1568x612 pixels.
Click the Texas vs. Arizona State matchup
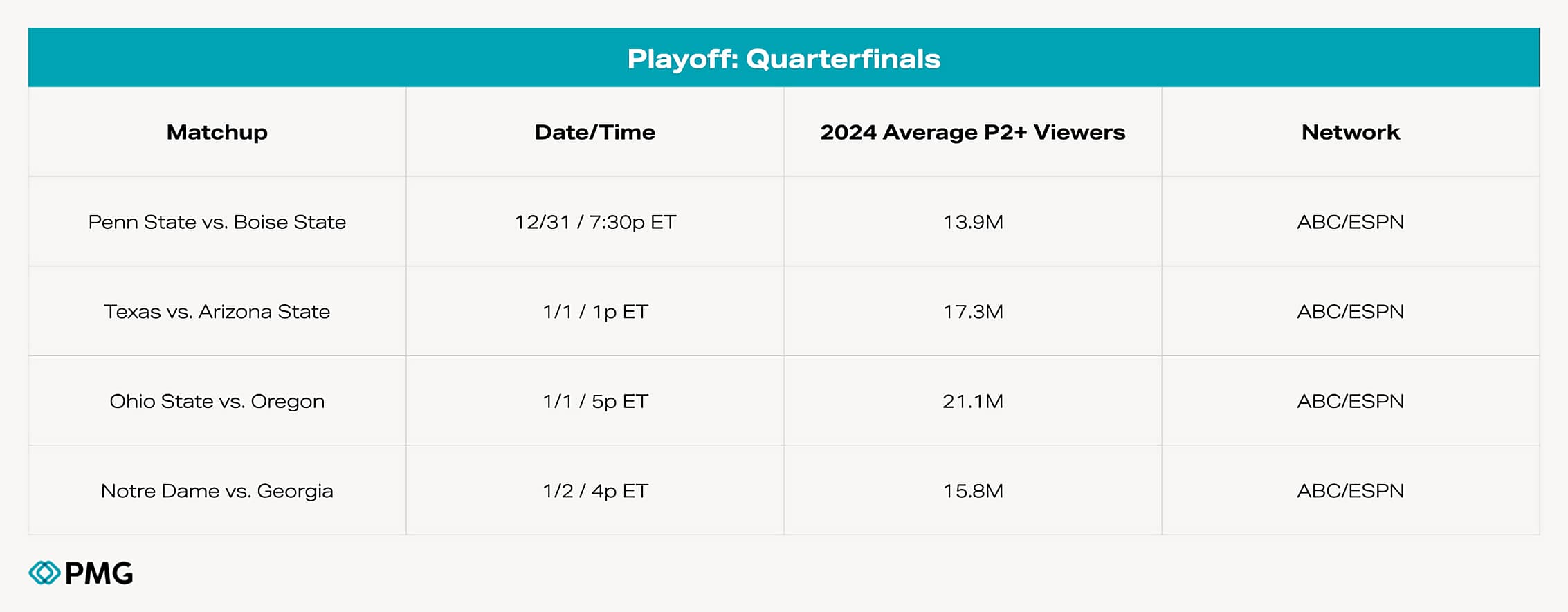coord(217,312)
